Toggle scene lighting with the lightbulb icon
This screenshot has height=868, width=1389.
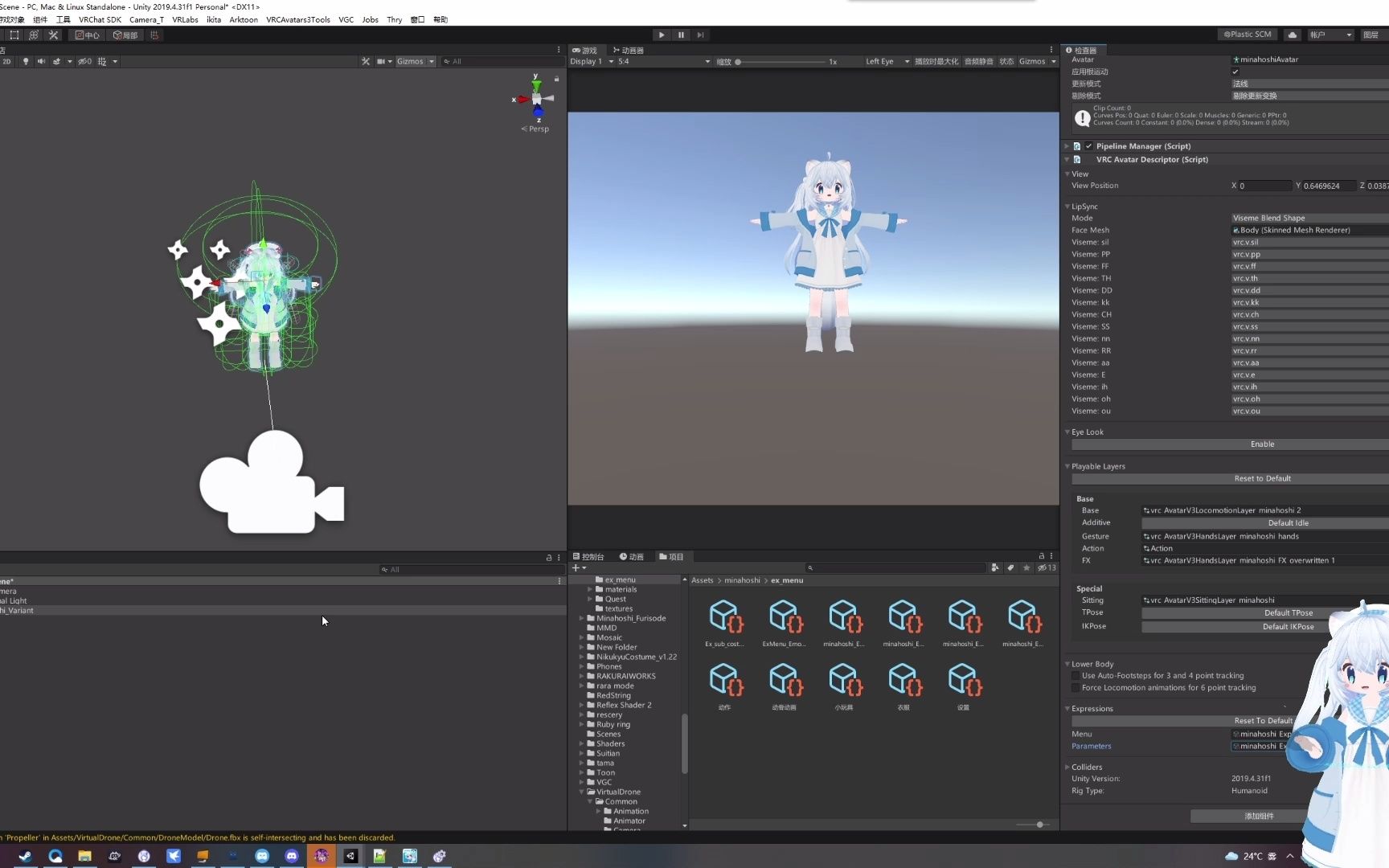(26, 61)
